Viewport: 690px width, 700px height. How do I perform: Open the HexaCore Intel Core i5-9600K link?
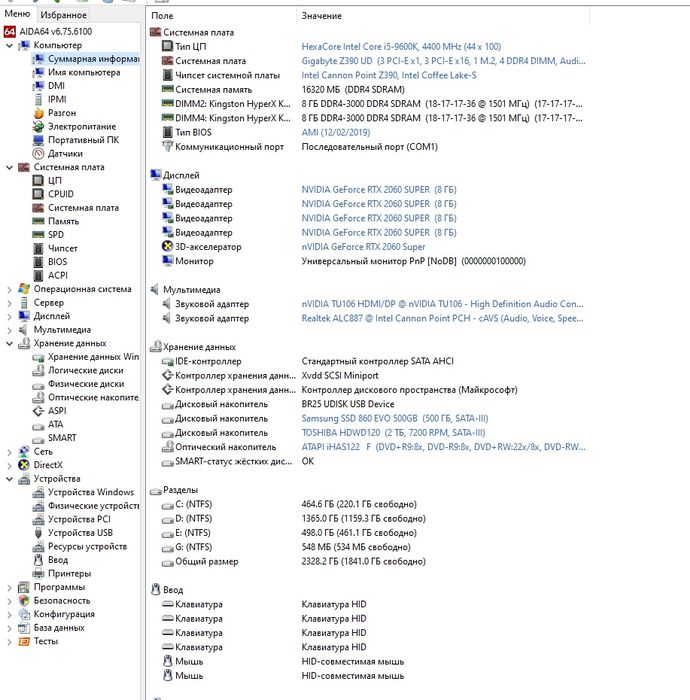[401, 47]
